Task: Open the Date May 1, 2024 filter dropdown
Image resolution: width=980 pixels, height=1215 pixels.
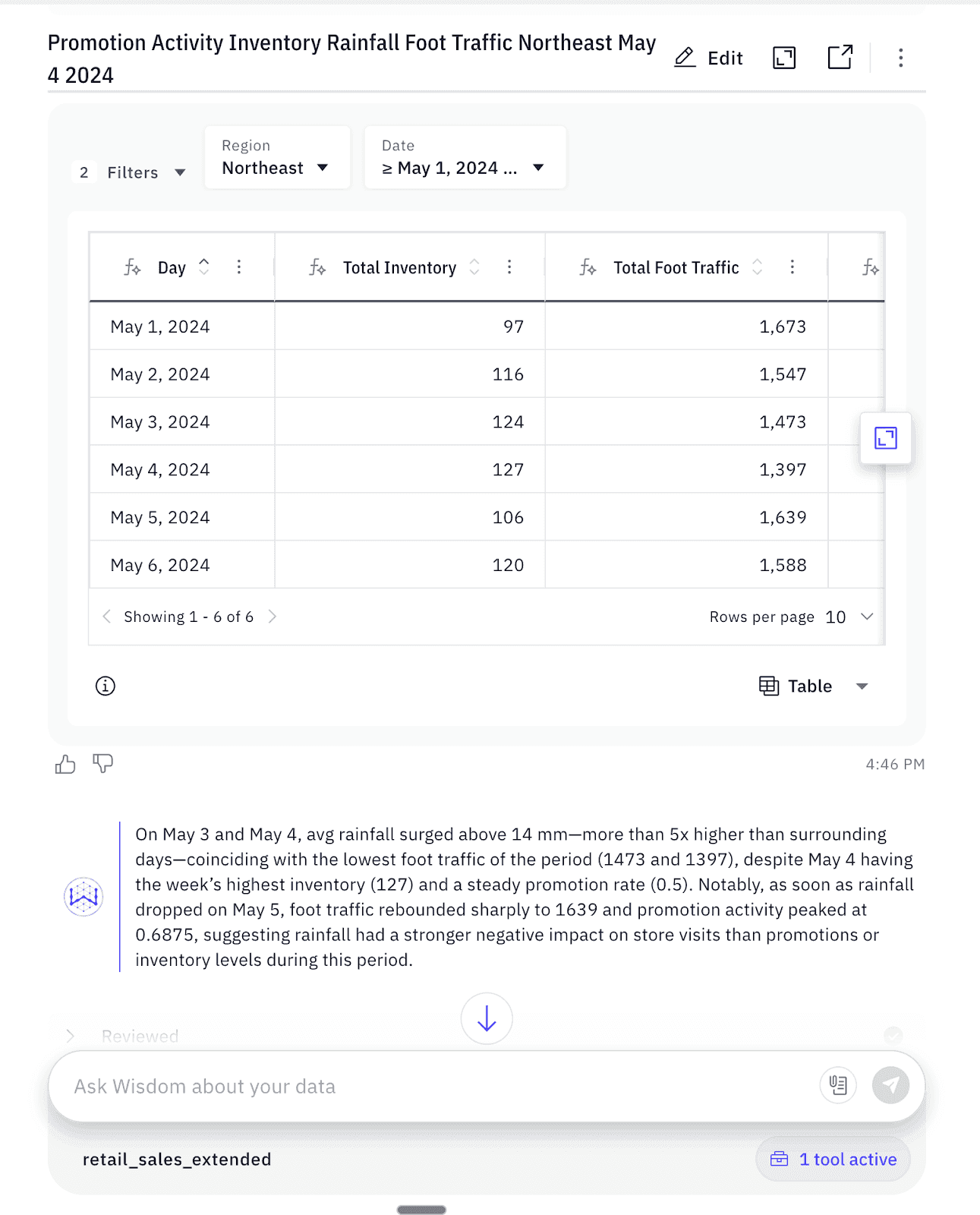Action: coord(465,168)
